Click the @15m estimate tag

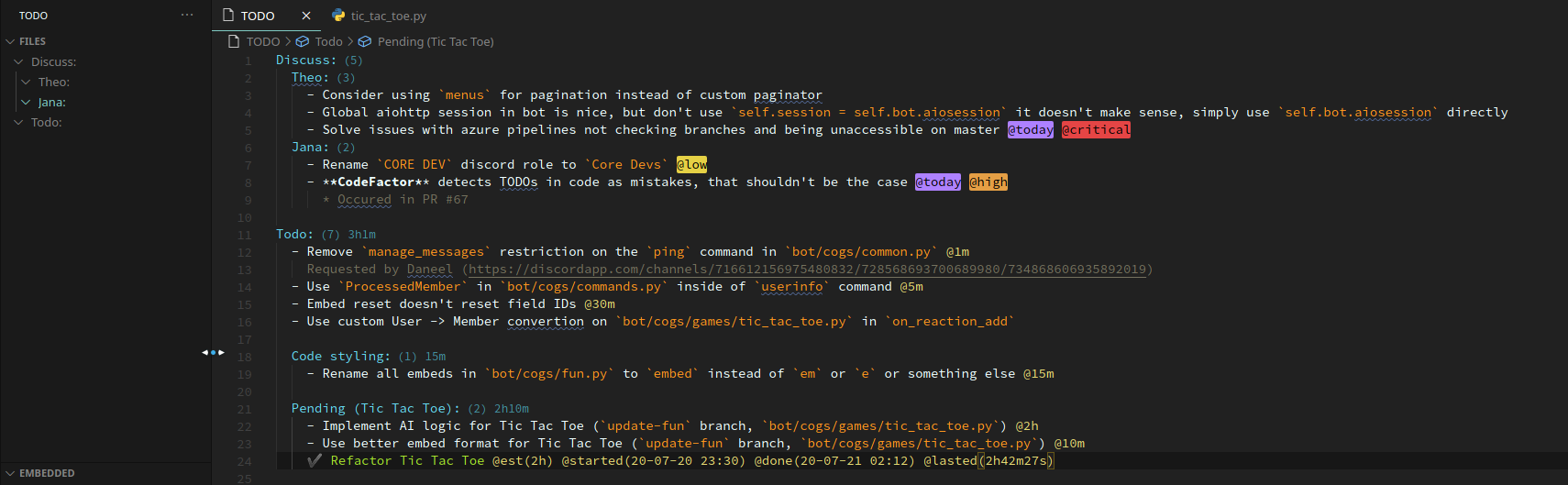point(1039,374)
